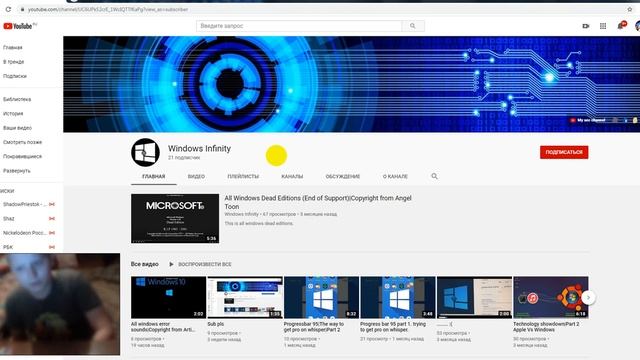Focus the search input field
Image resolution: width=640 pixels, height=360 pixels.
coord(299,26)
